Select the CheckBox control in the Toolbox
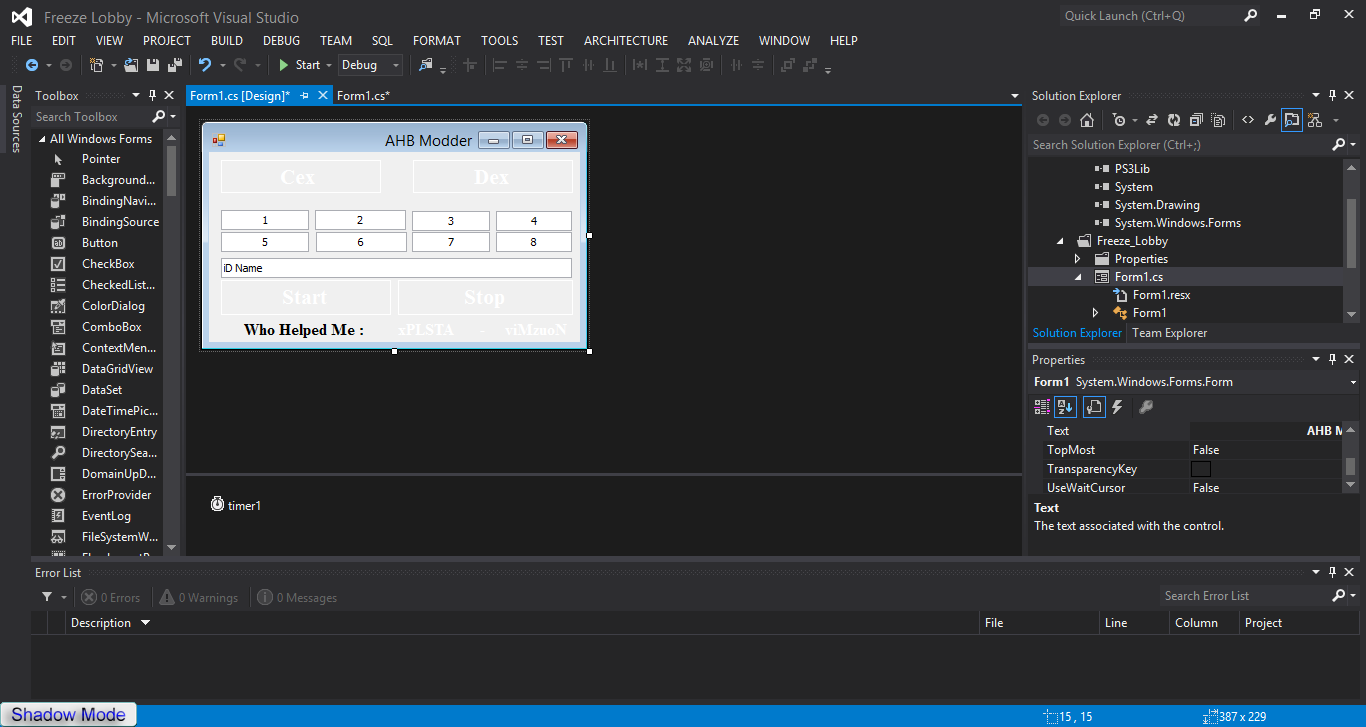The height and width of the screenshot is (727, 1366). (108, 264)
